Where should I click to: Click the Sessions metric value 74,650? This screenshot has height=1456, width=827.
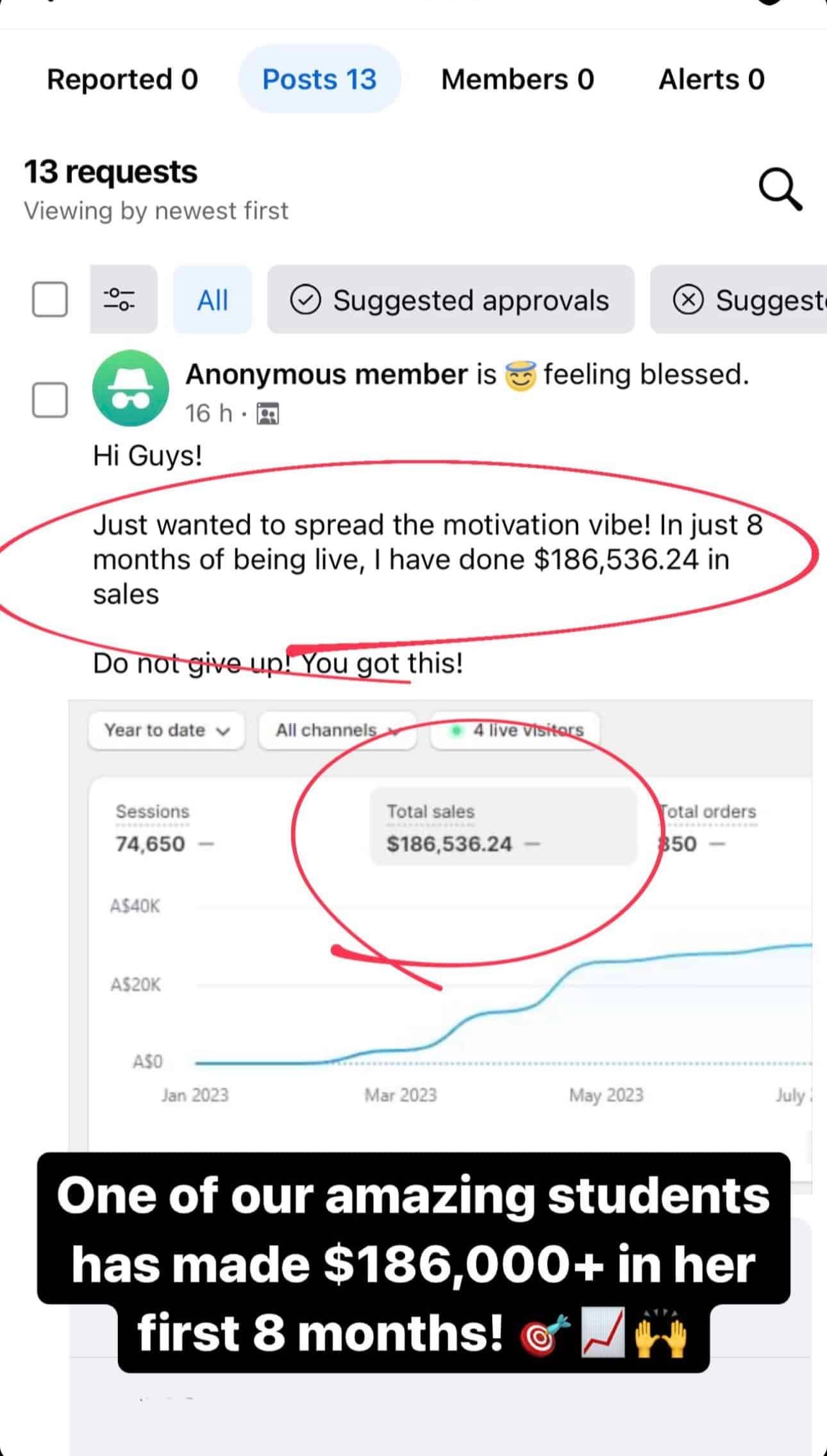pos(150,844)
